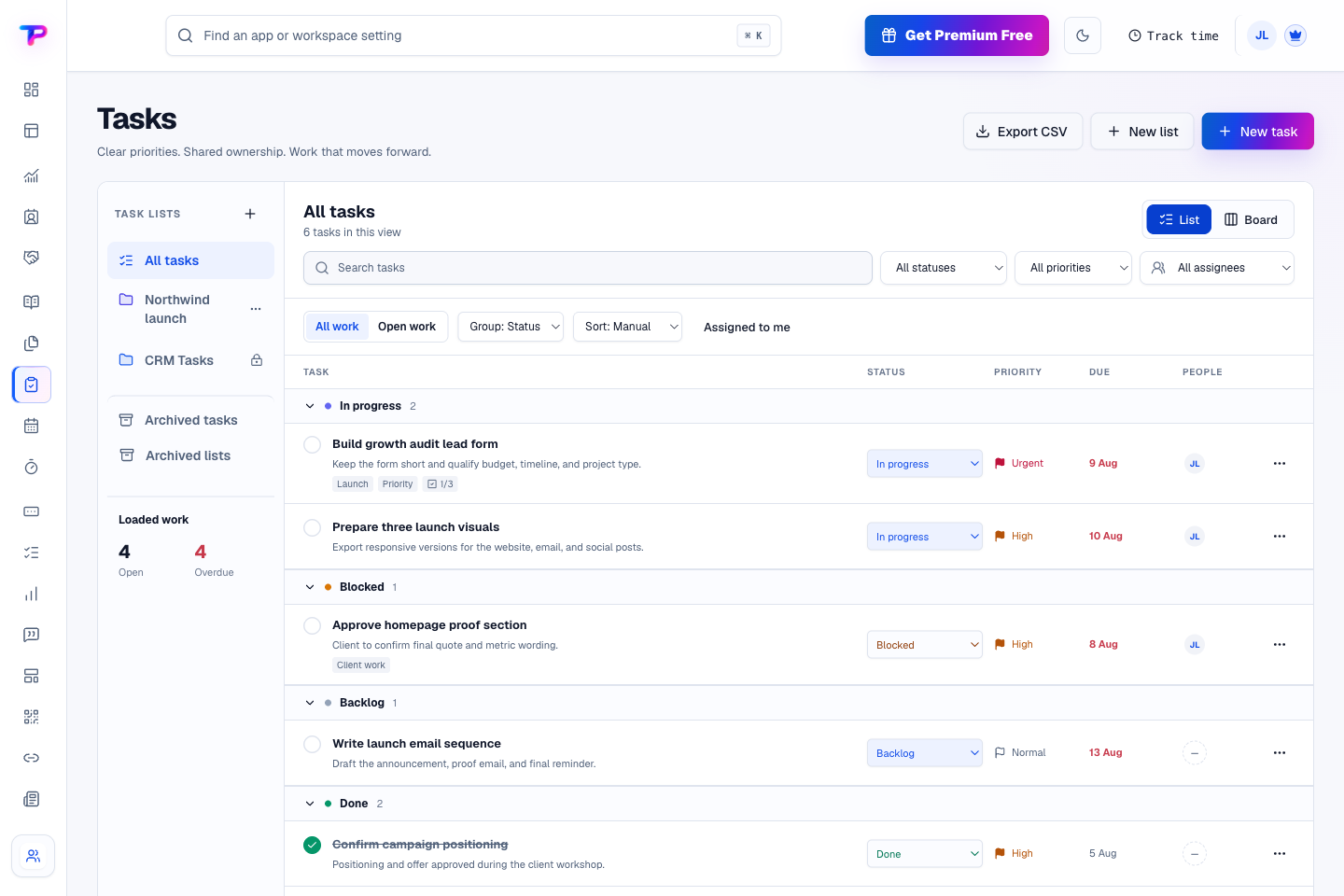
Task: Toggle dark mode with moon icon
Action: pyautogui.click(x=1083, y=35)
